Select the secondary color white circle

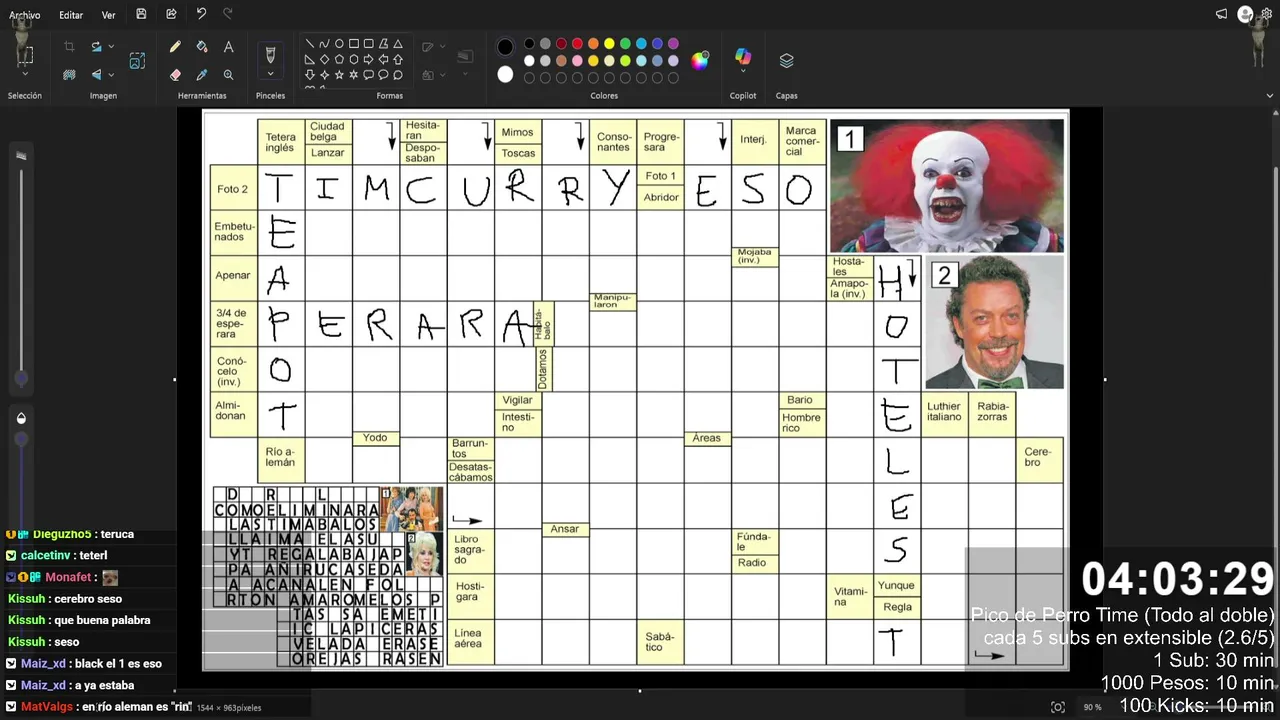coord(505,74)
